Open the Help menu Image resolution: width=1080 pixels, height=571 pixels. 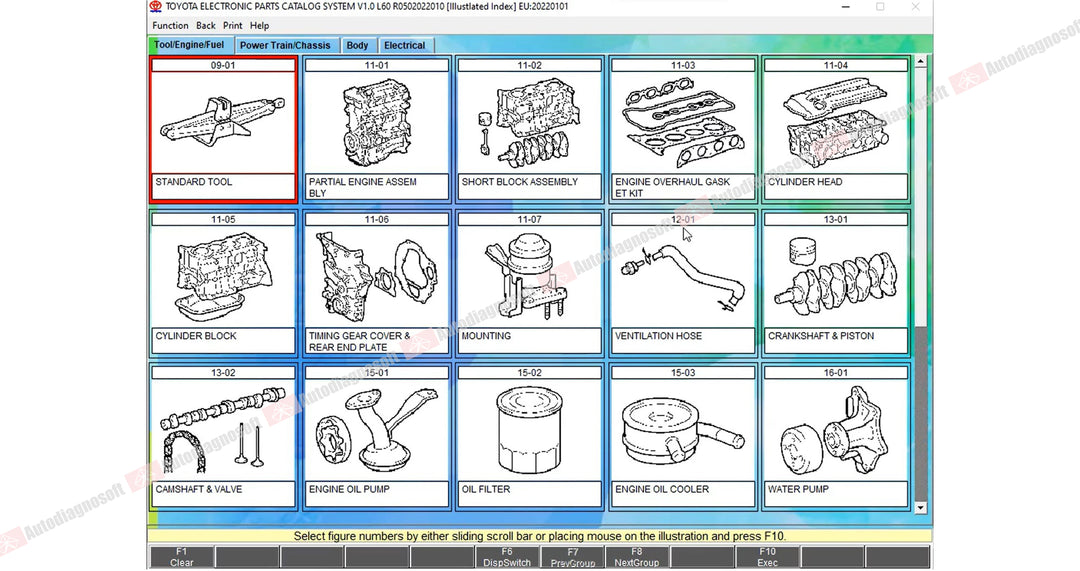[259, 25]
